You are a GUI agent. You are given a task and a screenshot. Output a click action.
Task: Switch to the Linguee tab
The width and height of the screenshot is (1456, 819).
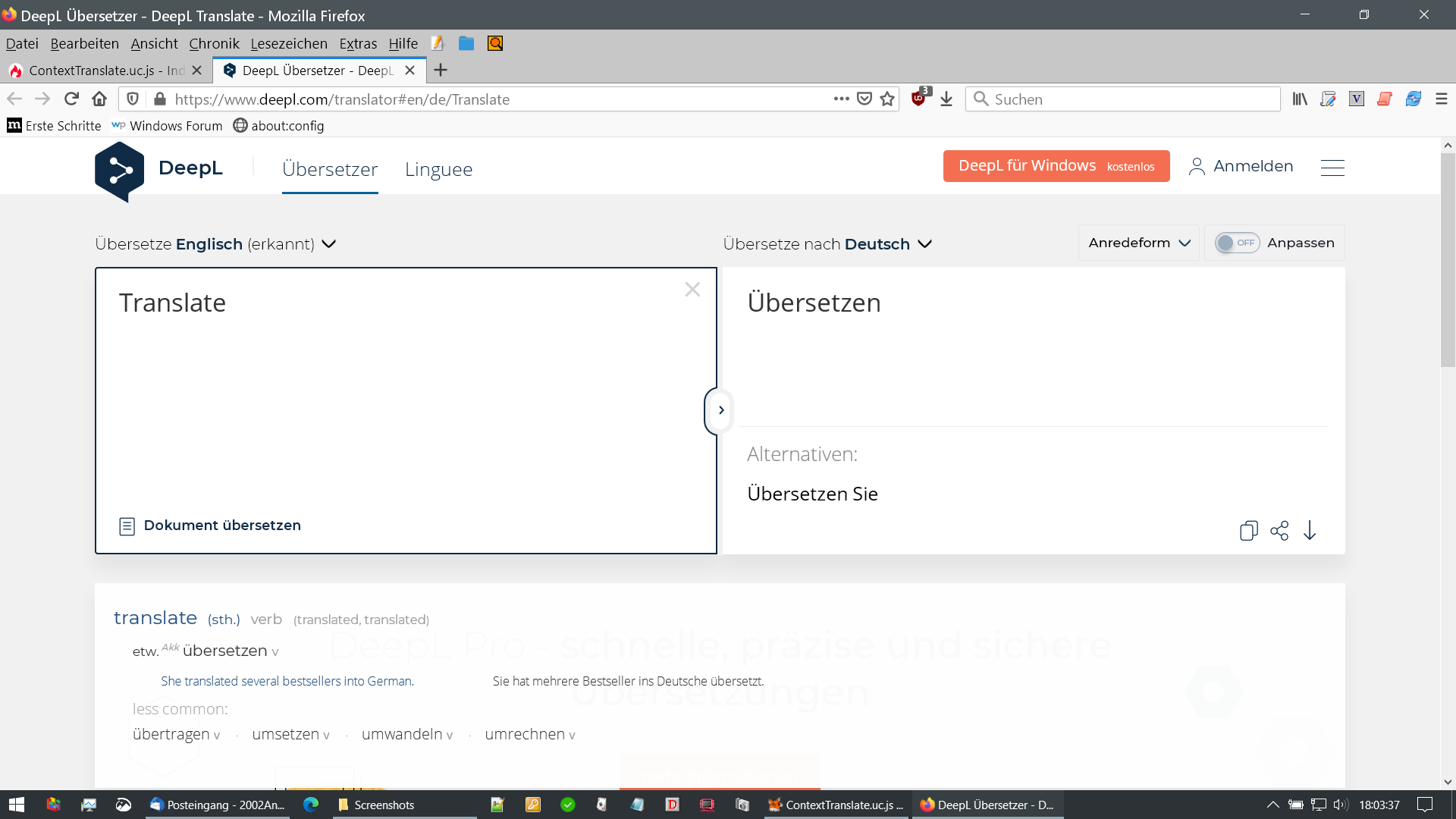pyautogui.click(x=438, y=170)
